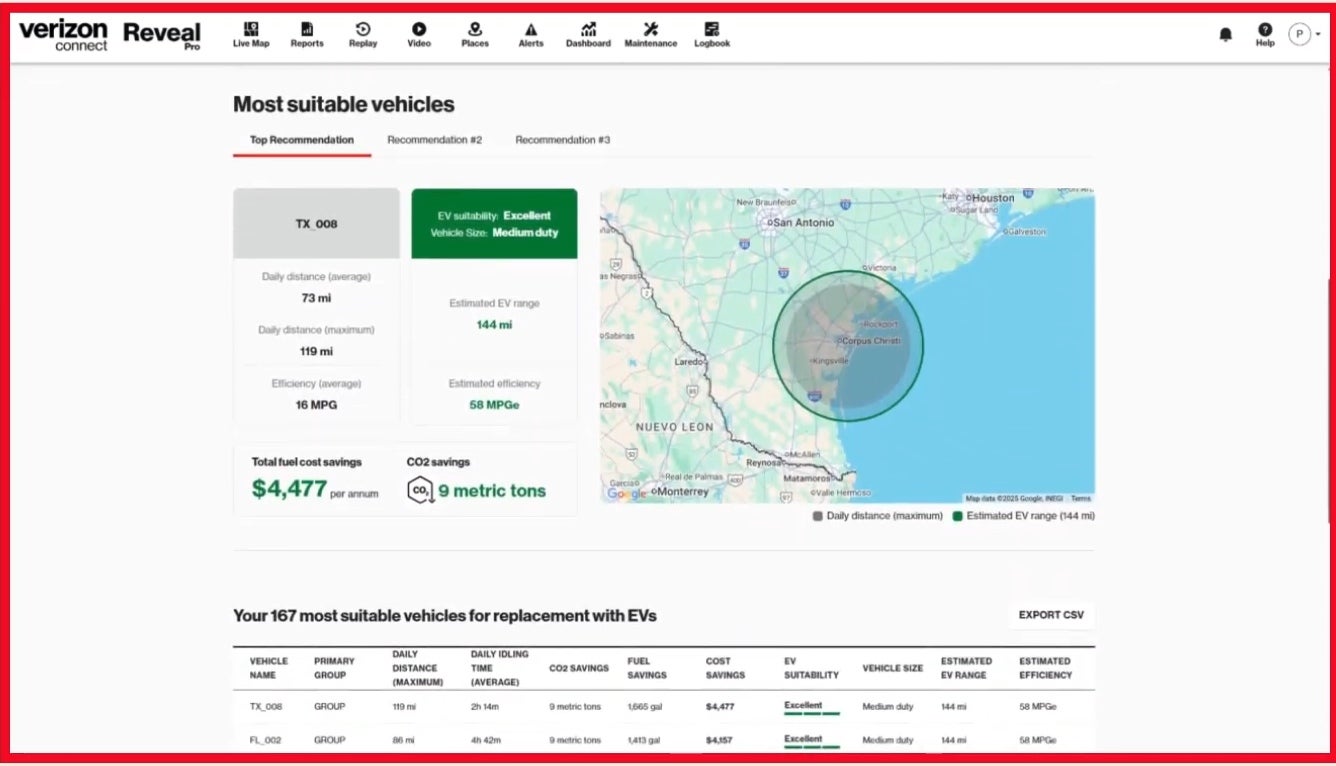Open the Help menu
Viewport: 1336px width, 766px height.
1264,34
